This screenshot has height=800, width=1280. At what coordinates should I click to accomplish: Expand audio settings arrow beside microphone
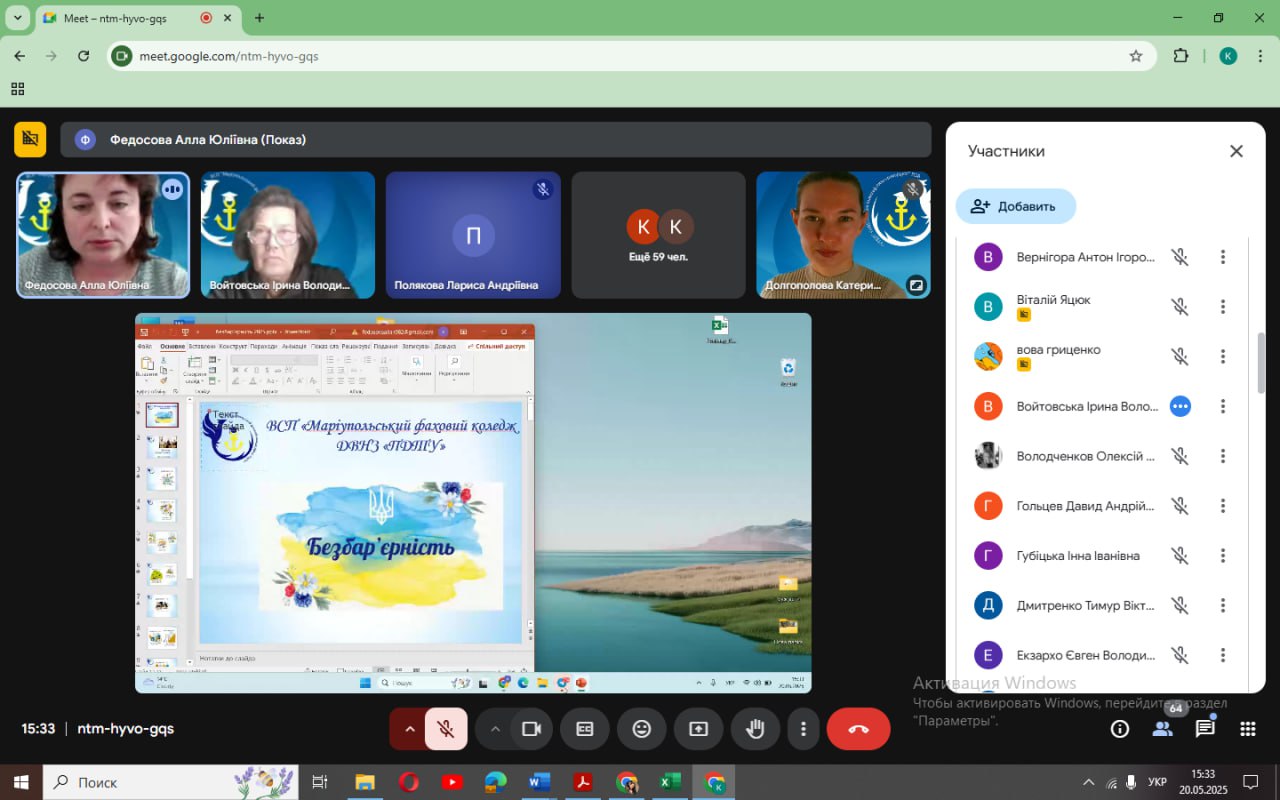pos(409,729)
